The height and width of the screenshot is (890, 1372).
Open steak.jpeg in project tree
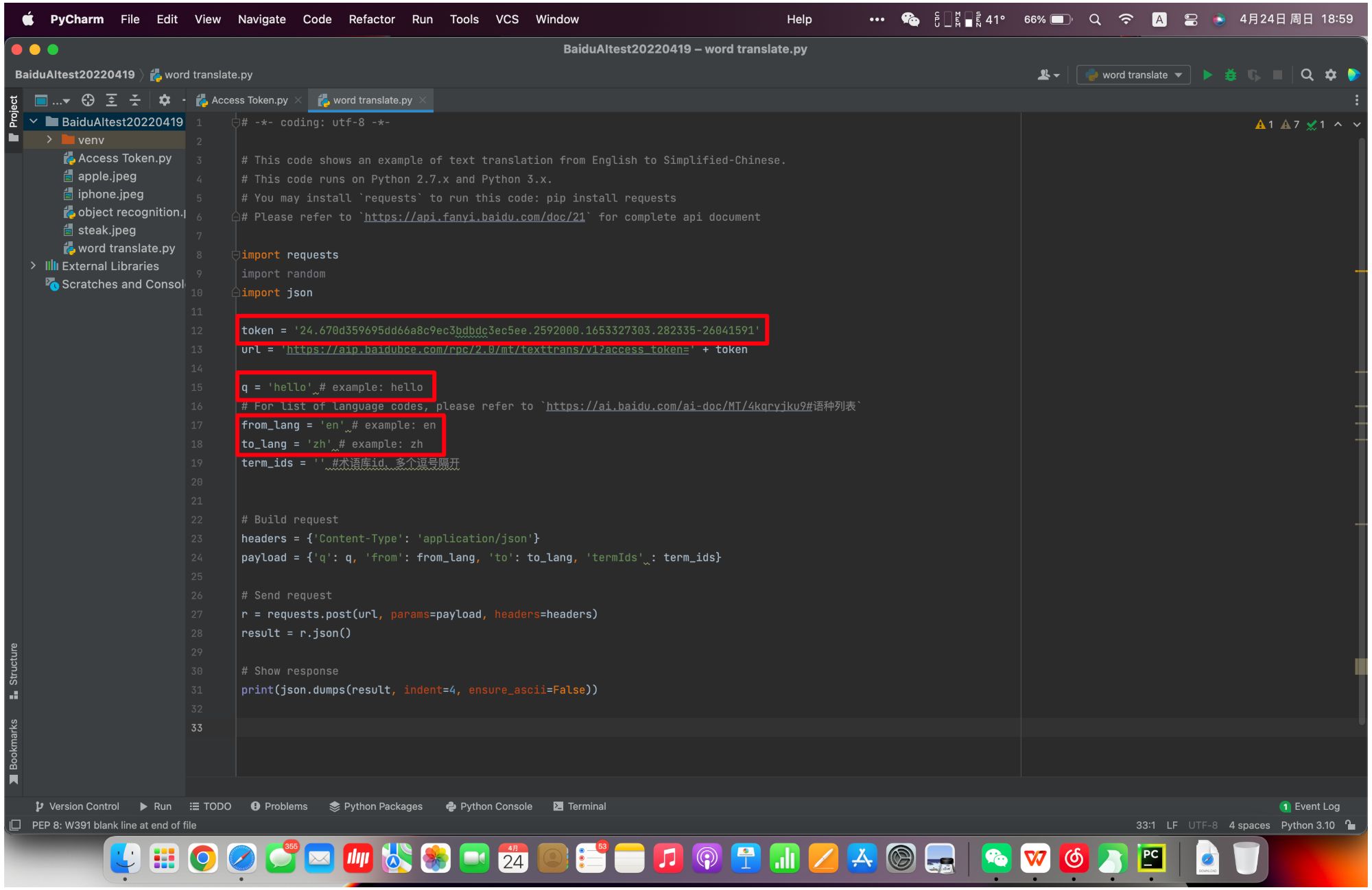(x=106, y=230)
